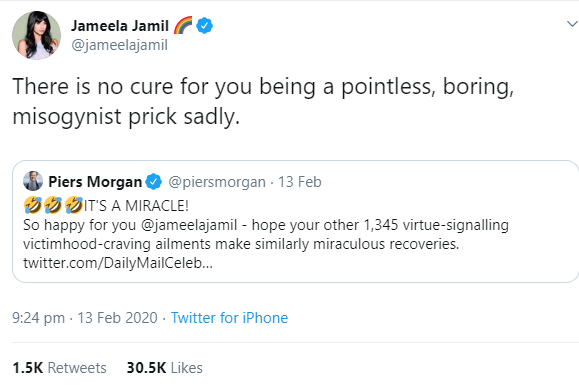Screen dimensions: 579x389
Task: Follow the twitter.com/DailyMailCeleb link
Action: pos(118,263)
